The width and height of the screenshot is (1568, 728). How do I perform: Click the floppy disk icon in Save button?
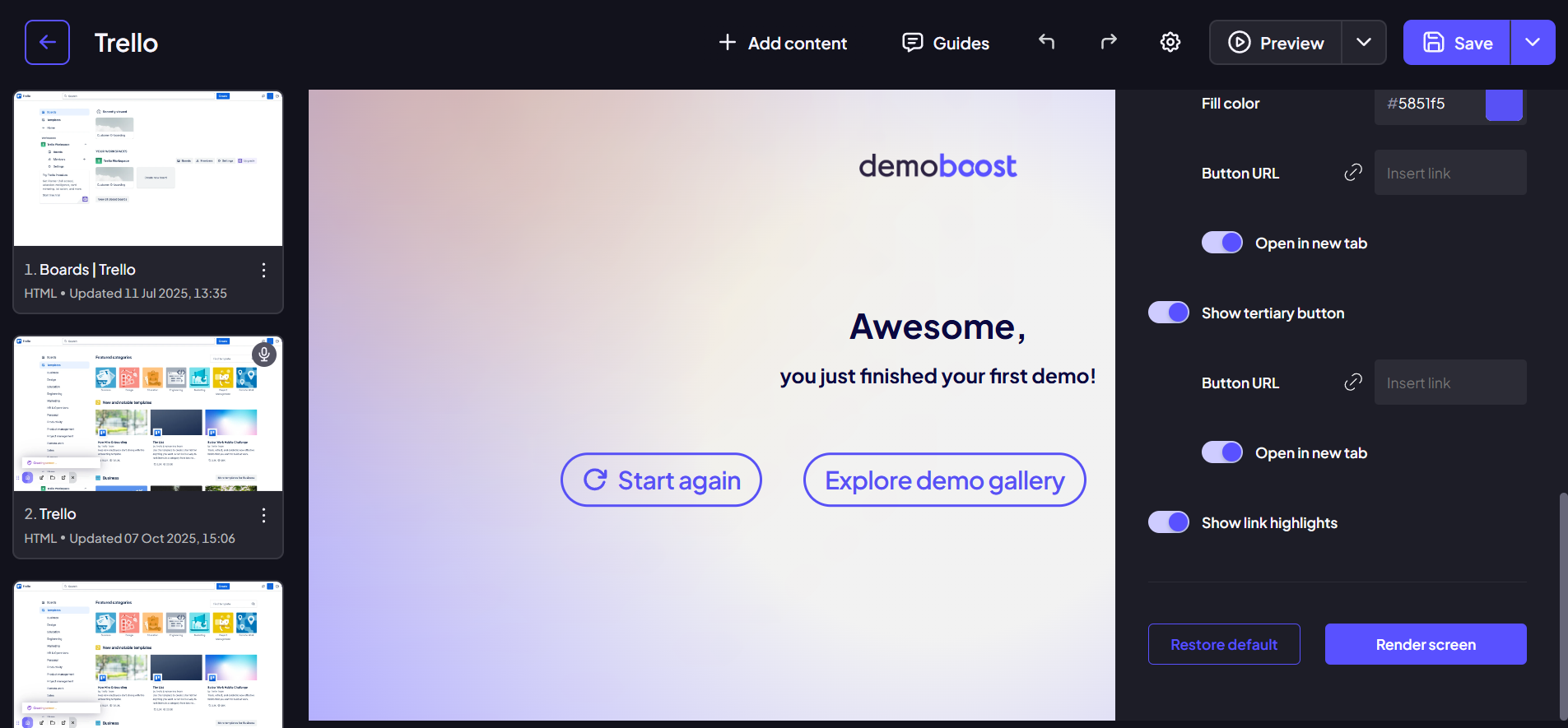(1434, 43)
